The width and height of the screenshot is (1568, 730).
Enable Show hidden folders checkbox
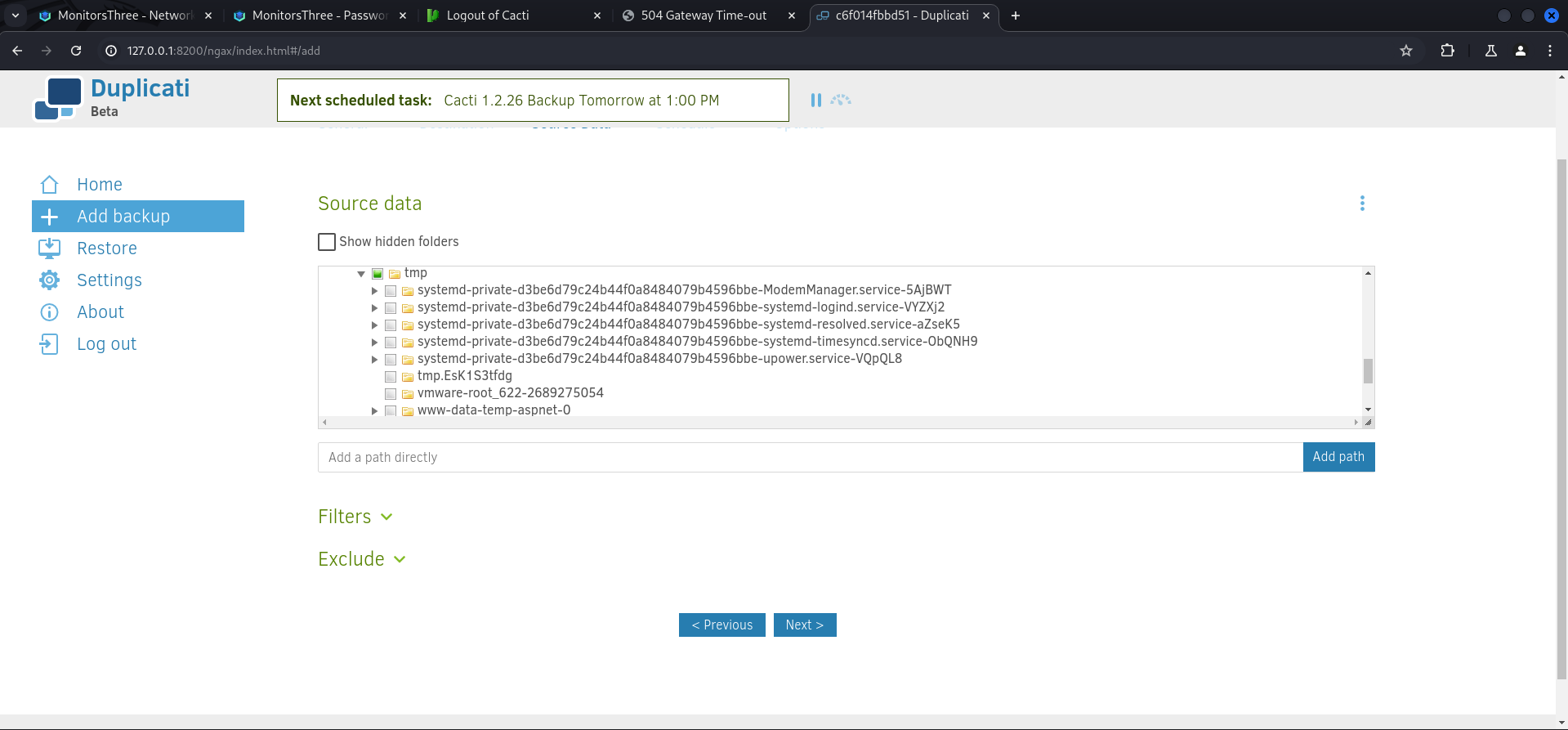click(x=327, y=242)
